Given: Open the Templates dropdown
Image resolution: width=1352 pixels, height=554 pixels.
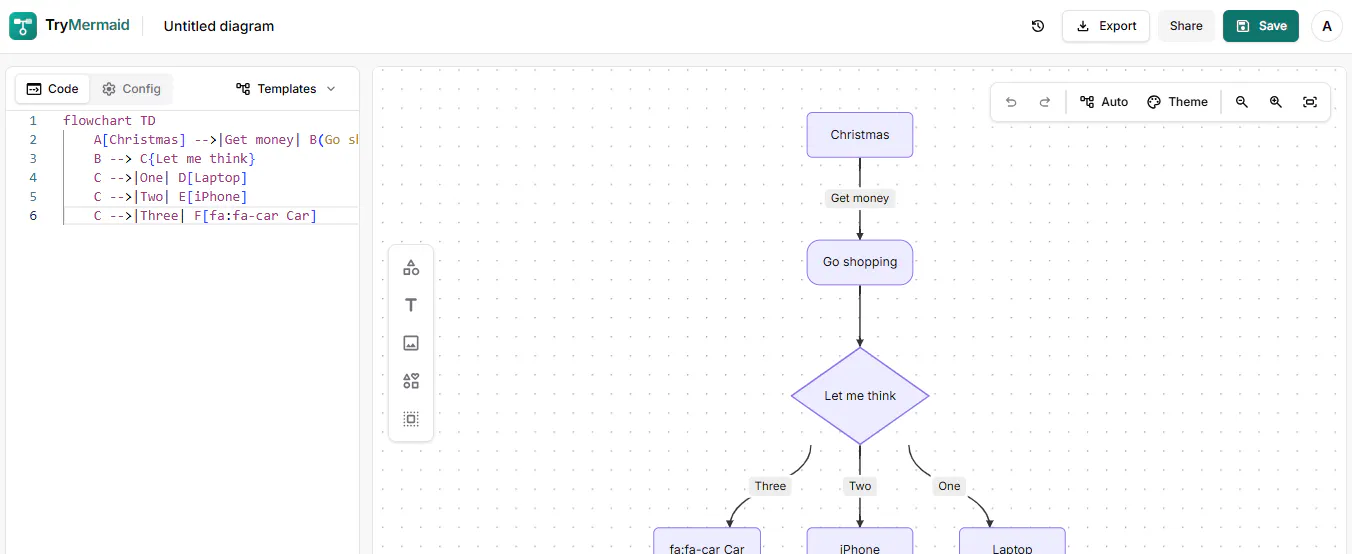Looking at the screenshot, I should pos(286,89).
